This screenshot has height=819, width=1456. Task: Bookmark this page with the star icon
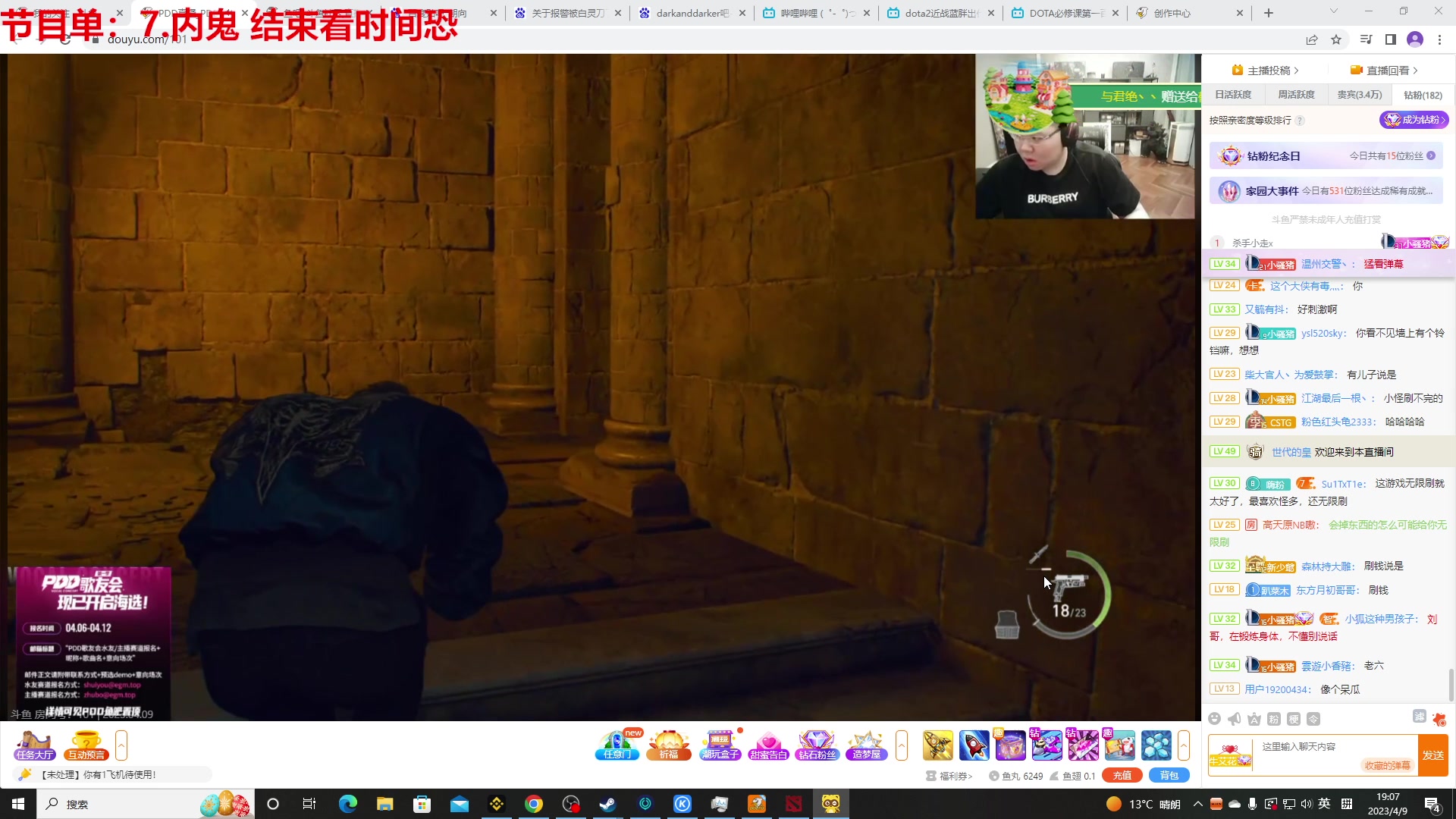point(1336,39)
